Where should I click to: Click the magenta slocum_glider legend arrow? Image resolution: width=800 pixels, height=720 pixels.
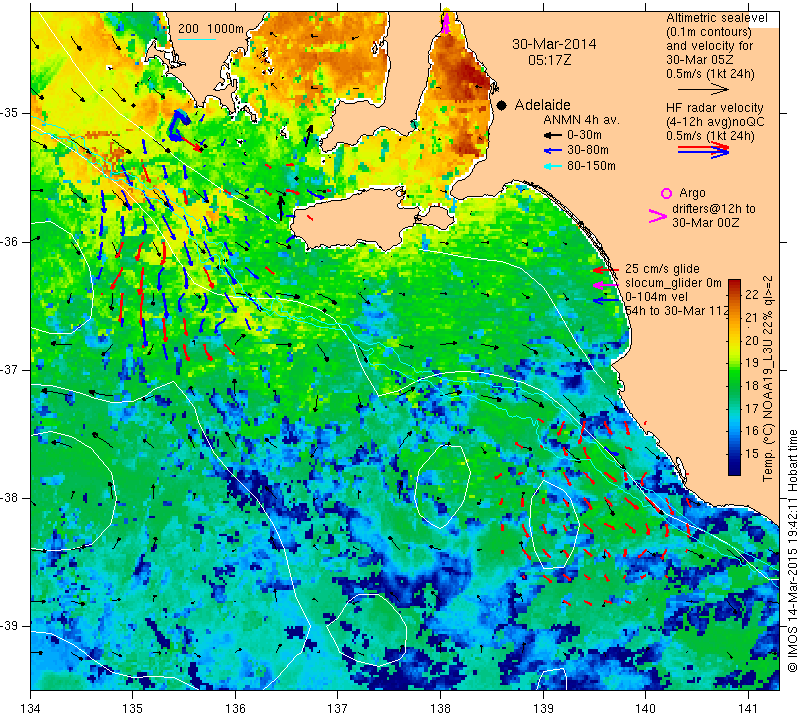click(606, 284)
